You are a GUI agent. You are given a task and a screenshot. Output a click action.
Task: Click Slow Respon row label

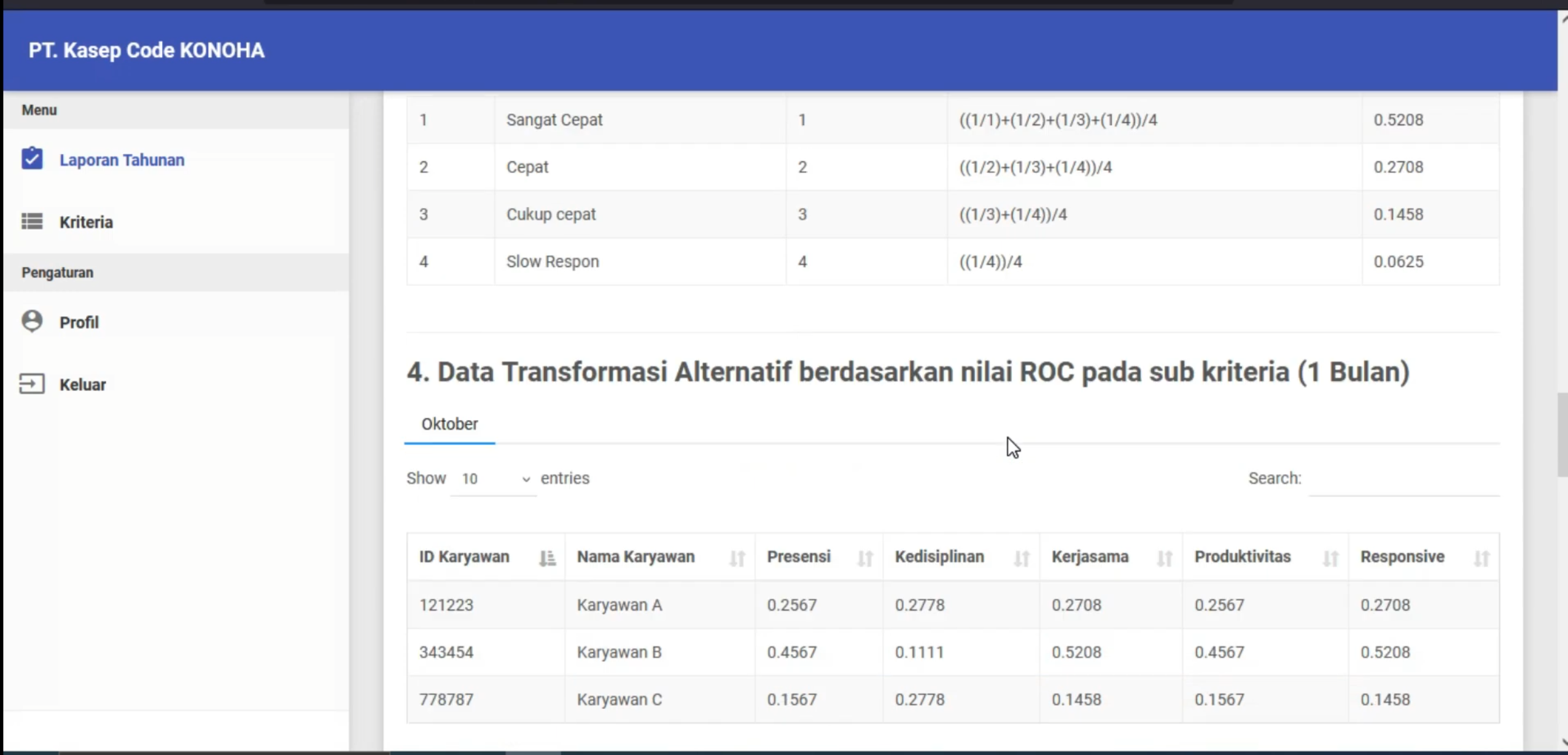(552, 261)
